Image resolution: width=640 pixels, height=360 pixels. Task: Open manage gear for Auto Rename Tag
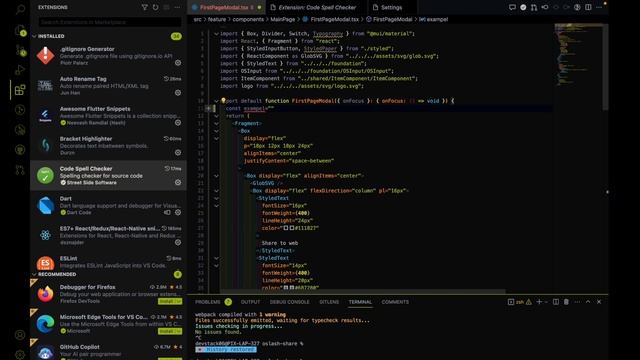click(x=178, y=93)
